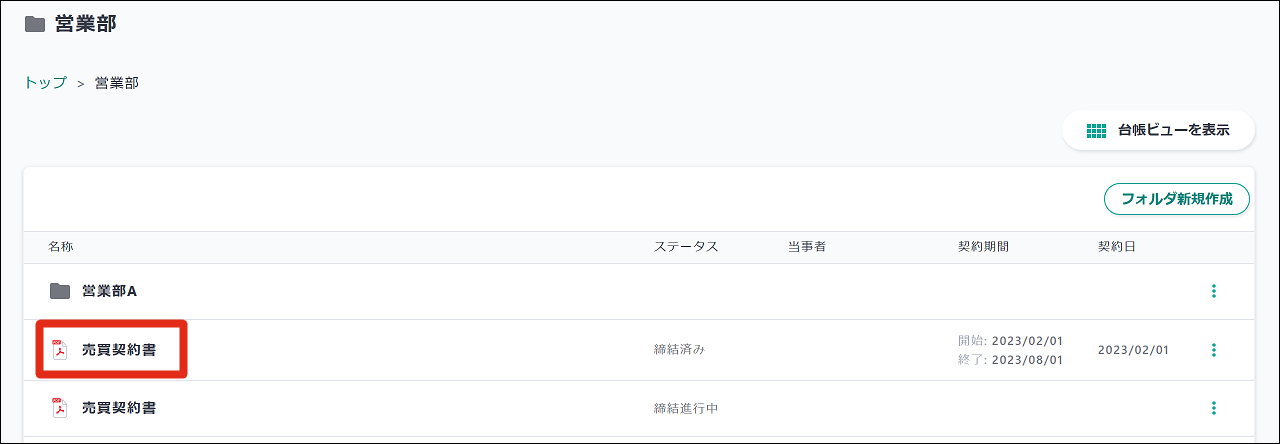Click PDF icon of 締結済み 売買契約書
The height and width of the screenshot is (444, 1280).
coord(59,350)
